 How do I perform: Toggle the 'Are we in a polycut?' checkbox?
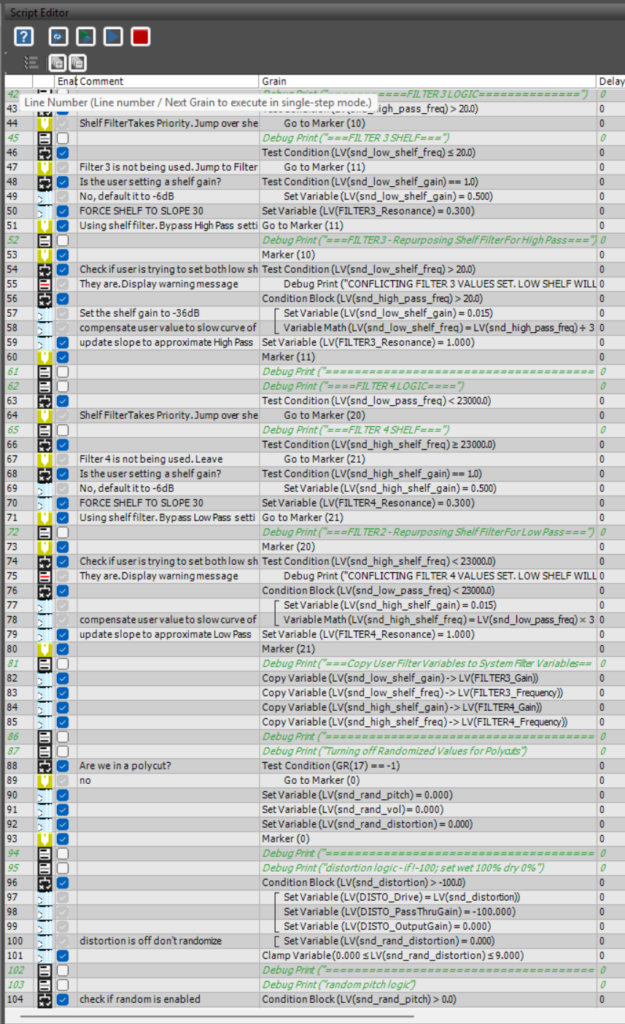63,766
